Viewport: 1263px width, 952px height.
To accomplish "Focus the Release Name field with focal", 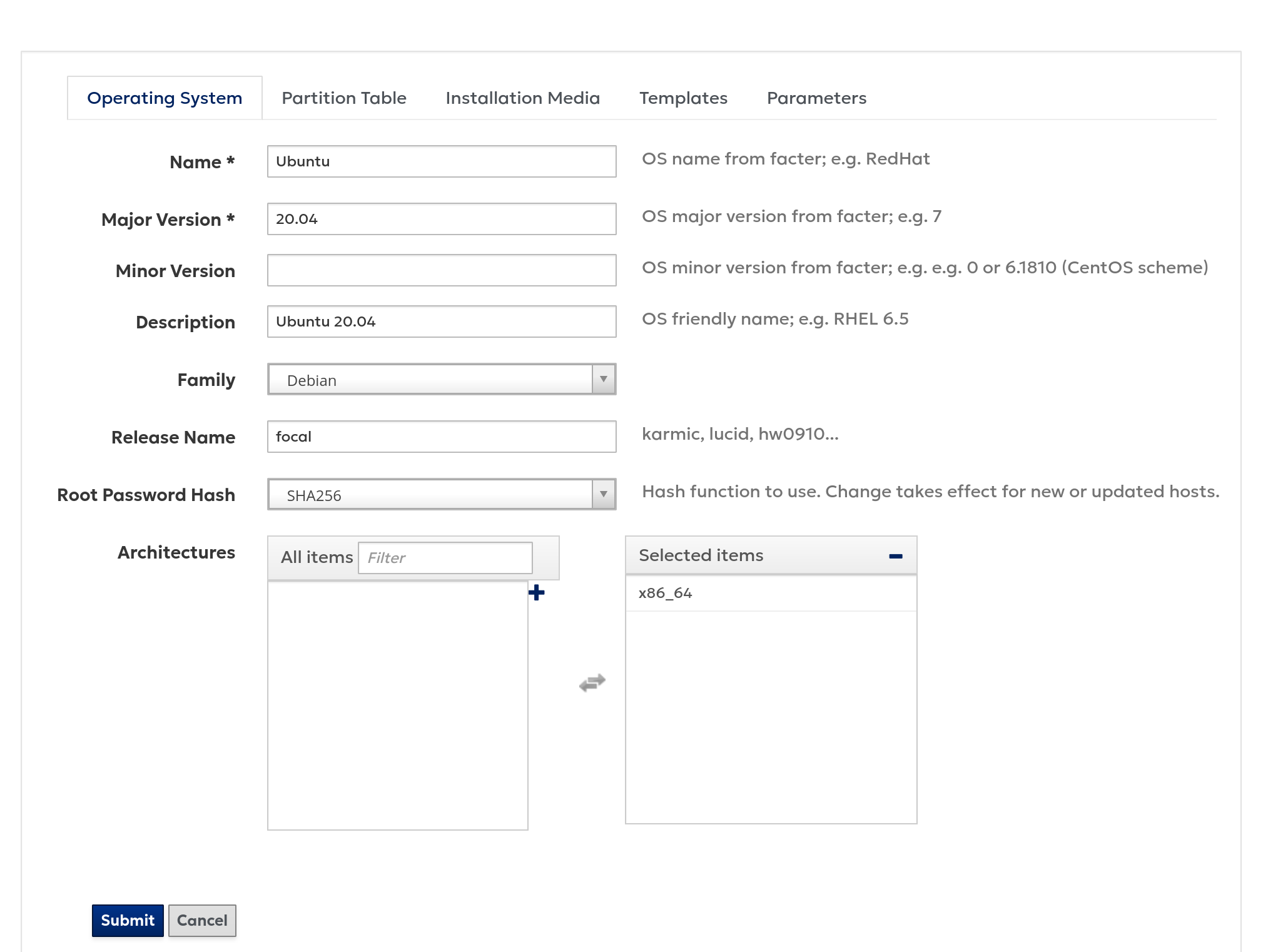I will [x=441, y=437].
